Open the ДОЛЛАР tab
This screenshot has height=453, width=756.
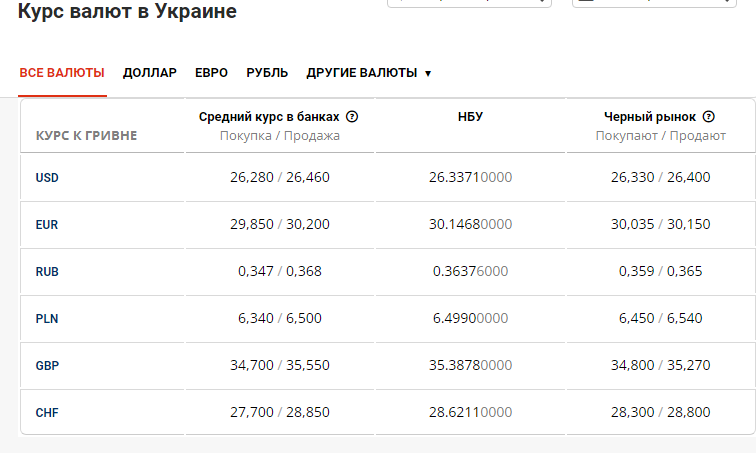[150, 73]
